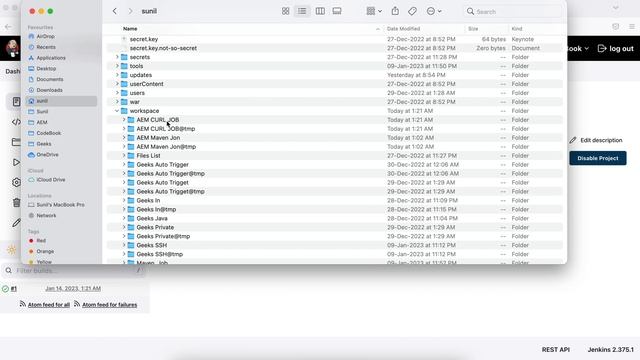Expand the secrets folder

117,57
